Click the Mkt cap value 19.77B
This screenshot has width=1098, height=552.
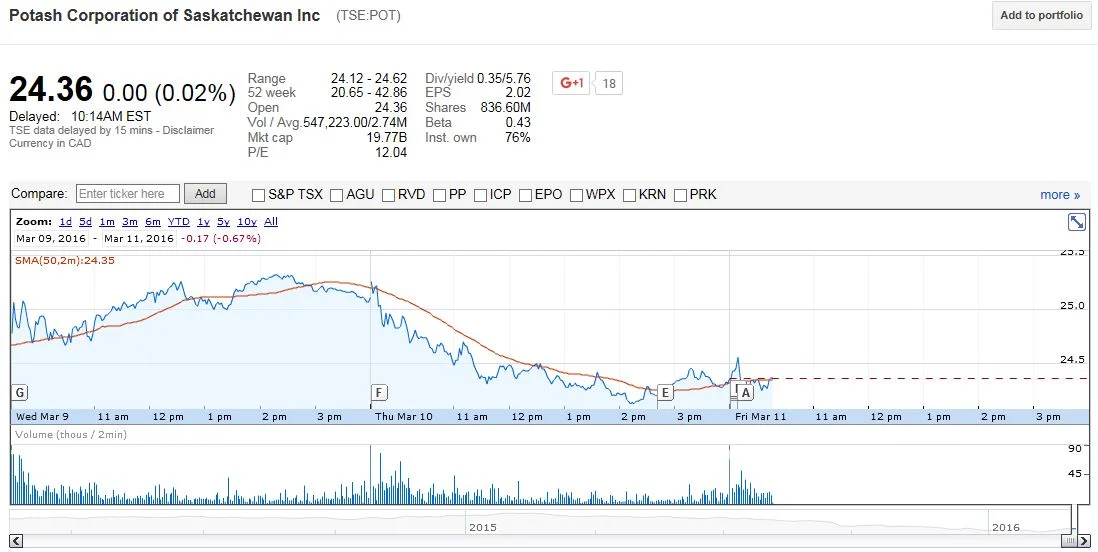(387, 137)
